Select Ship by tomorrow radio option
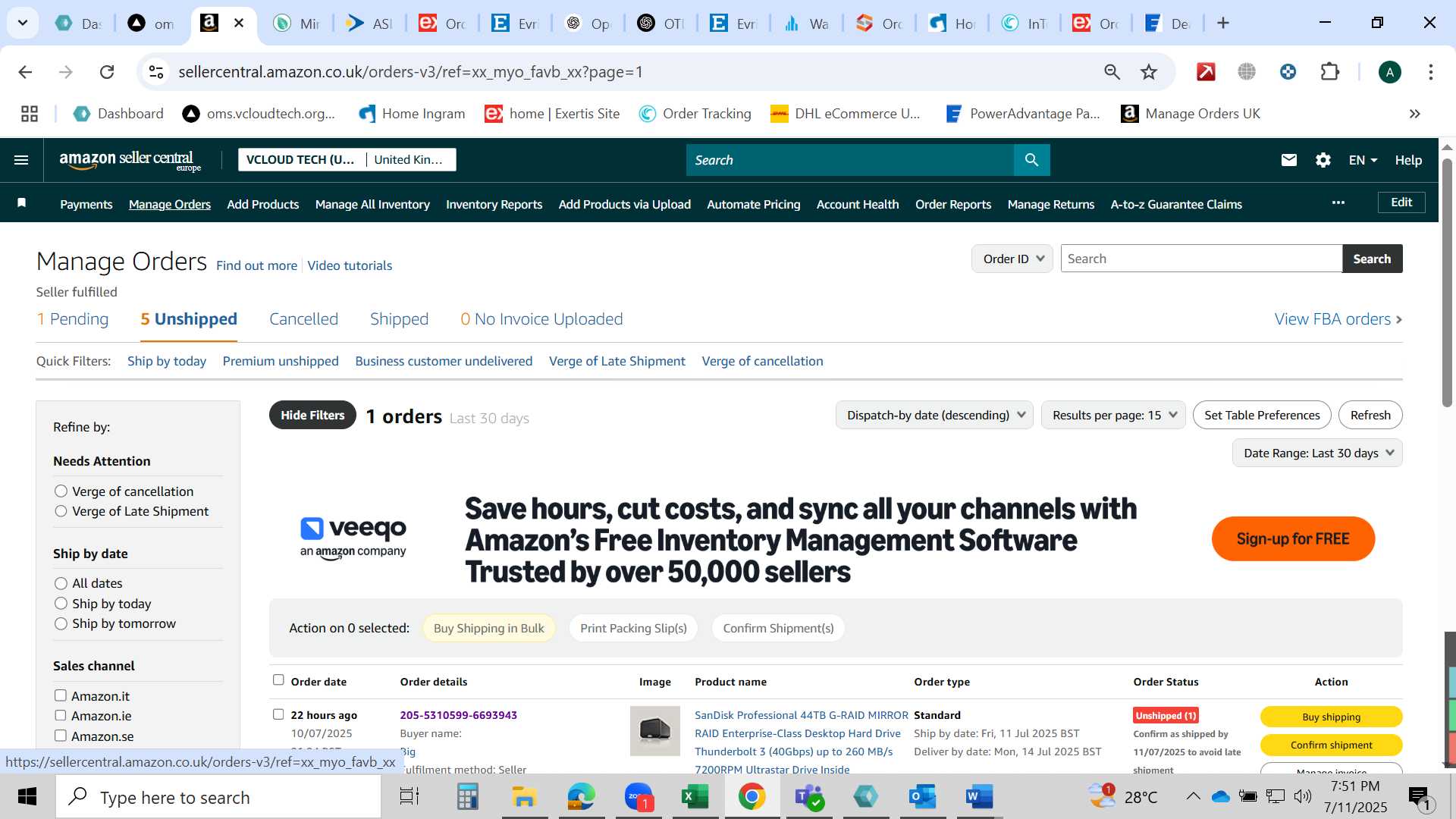This screenshot has width=1456, height=819. (x=61, y=623)
